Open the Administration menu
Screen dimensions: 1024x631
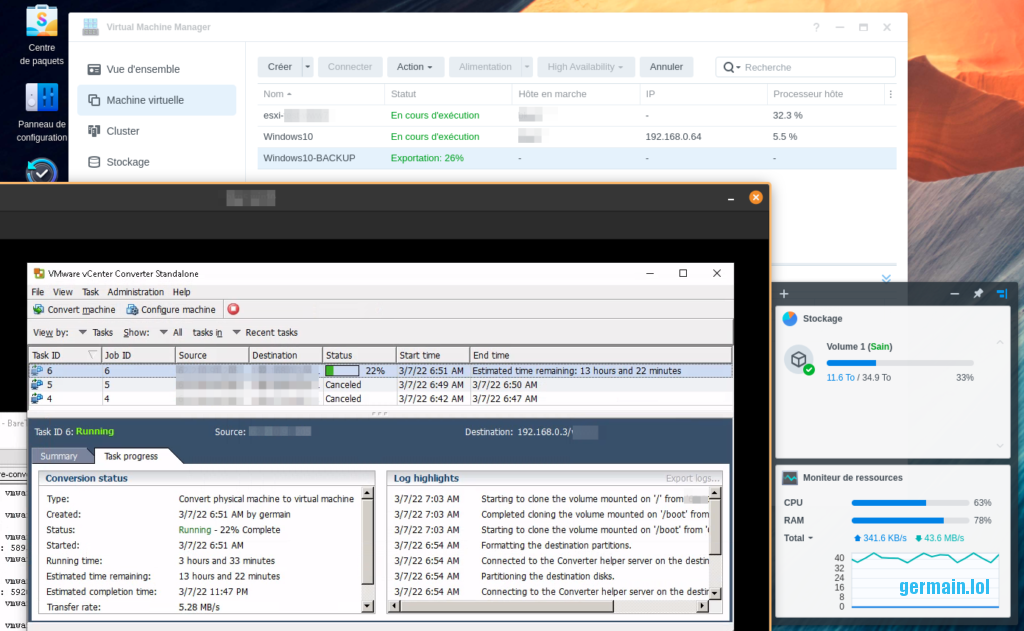pyautogui.click(x=135, y=292)
